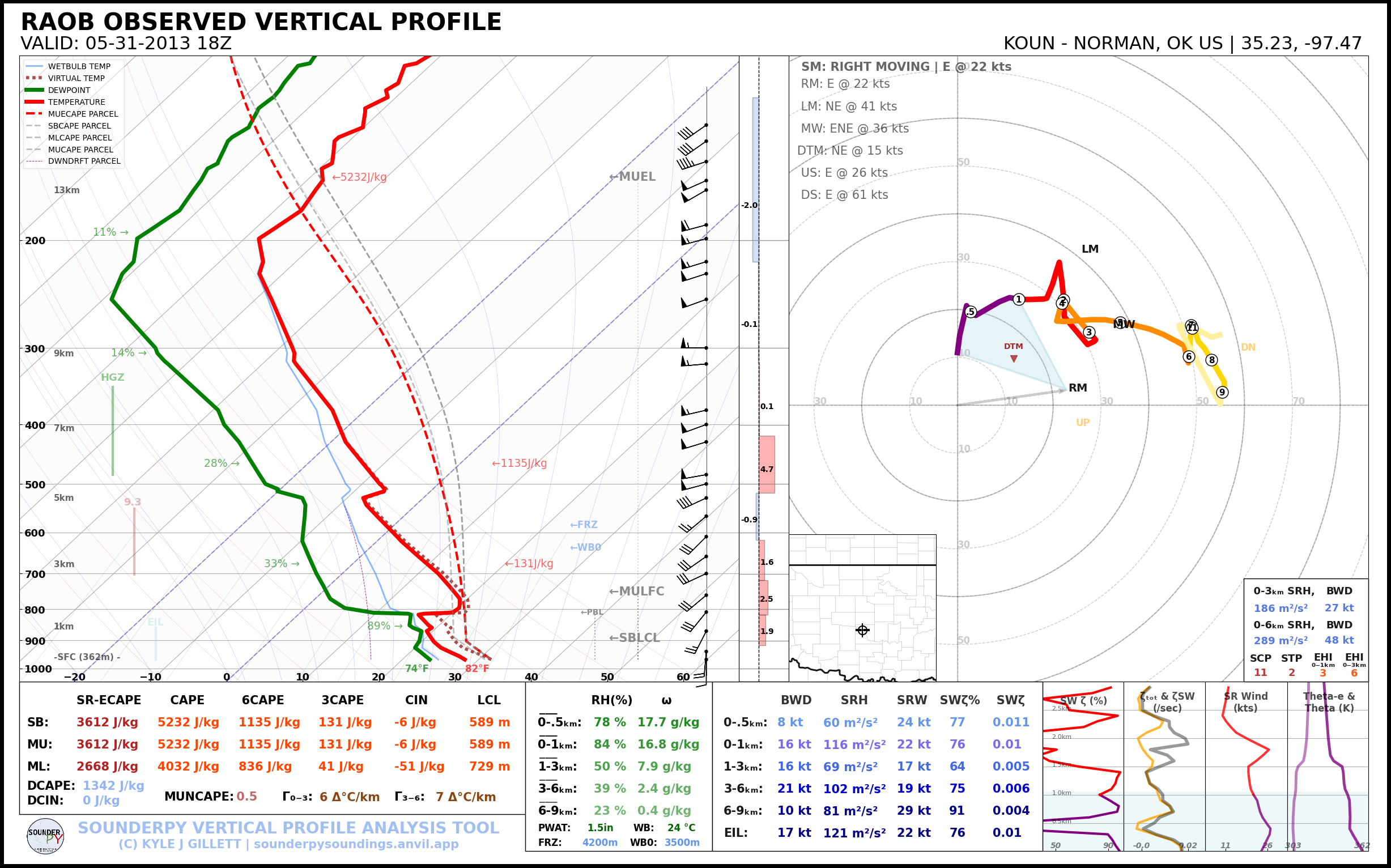This screenshot has height=868, width=1391.
Task: Click the DN label on hodograph
Action: tap(1248, 347)
